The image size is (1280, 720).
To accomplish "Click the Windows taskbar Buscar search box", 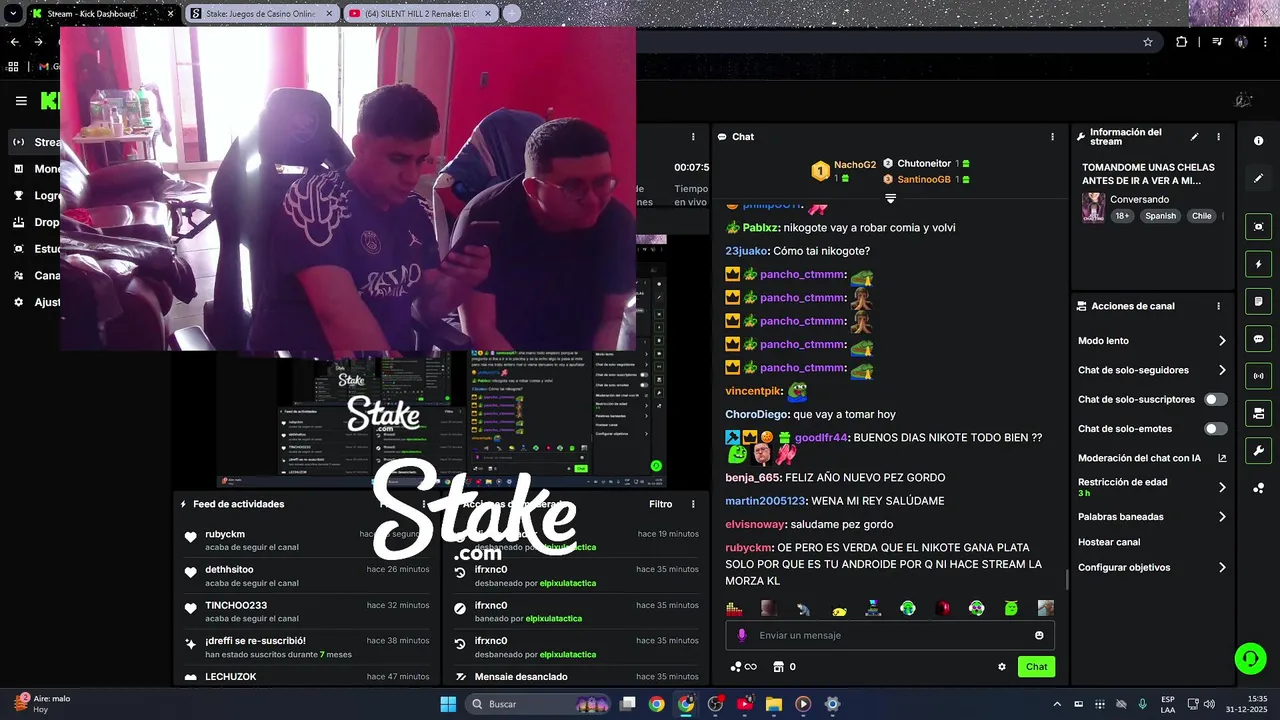I will pos(538,704).
